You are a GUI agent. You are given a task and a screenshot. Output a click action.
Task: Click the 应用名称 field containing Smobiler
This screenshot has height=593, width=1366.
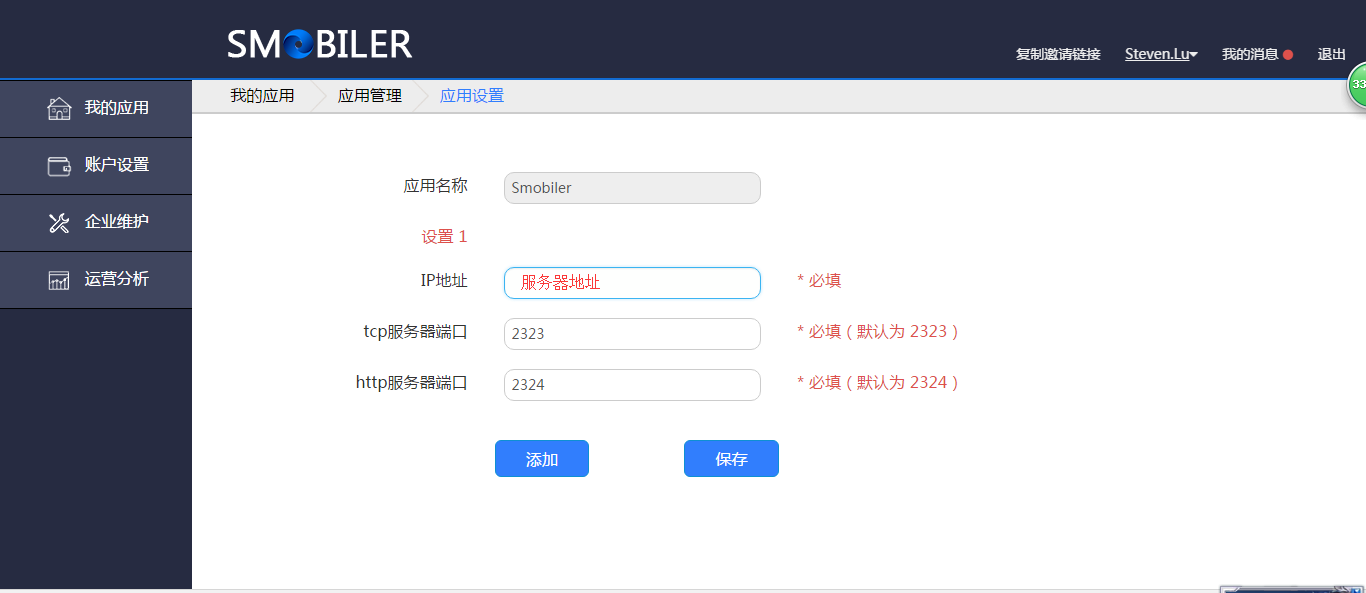632,188
